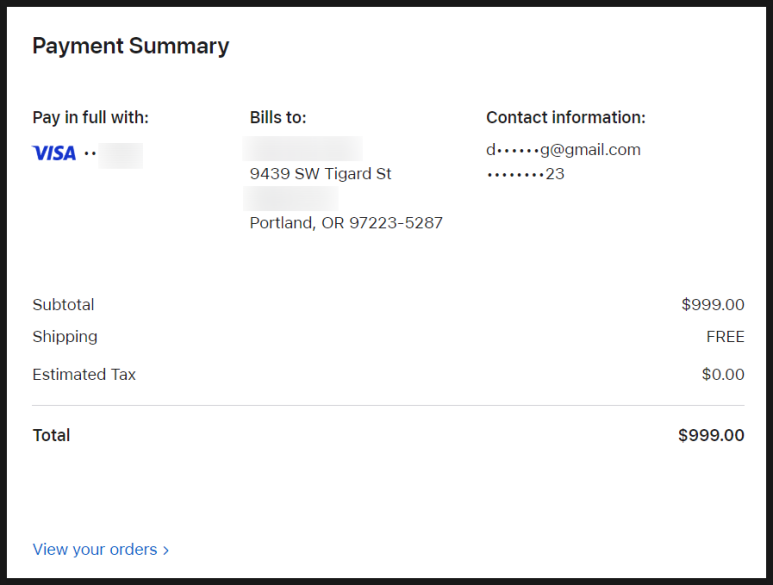Click the Bills to heading
This screenshot has height=585, width=773.
[278, 117]
